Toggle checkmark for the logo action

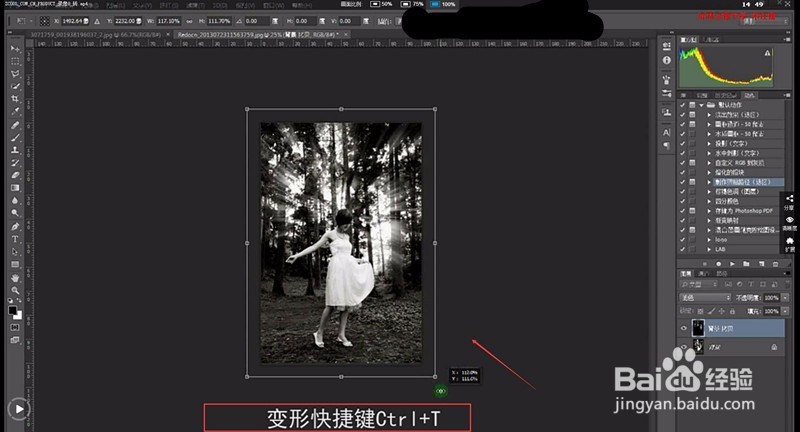(683, 240)
